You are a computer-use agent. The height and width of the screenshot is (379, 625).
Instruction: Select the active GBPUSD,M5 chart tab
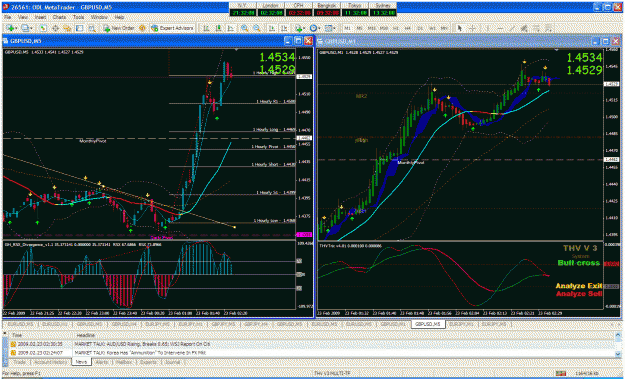(428, 324)
